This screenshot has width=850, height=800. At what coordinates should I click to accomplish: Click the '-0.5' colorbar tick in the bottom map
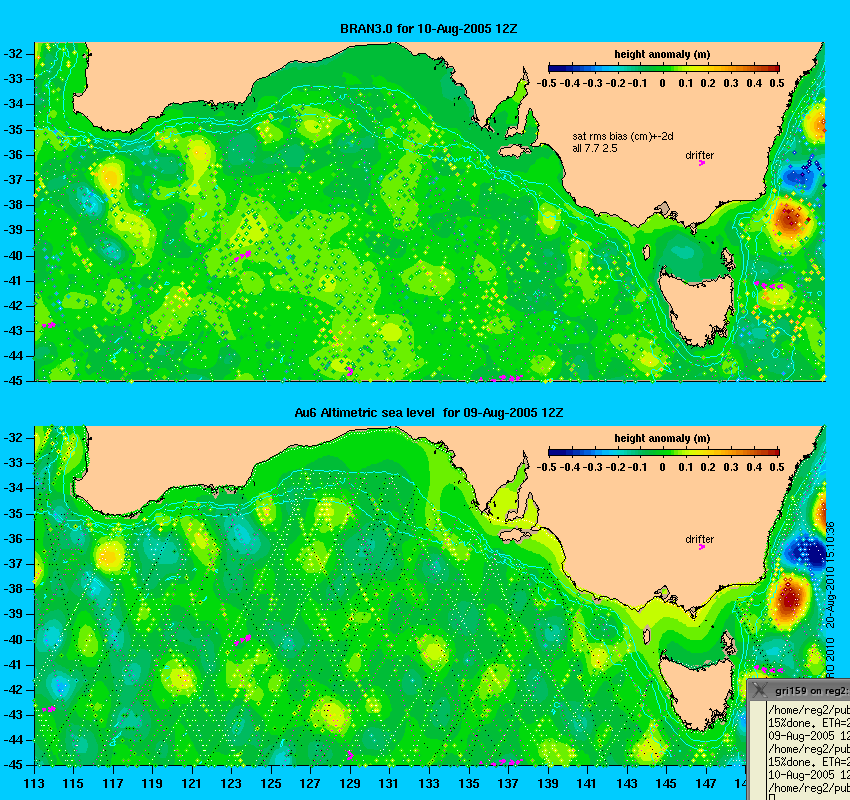(x=546, y=467)
